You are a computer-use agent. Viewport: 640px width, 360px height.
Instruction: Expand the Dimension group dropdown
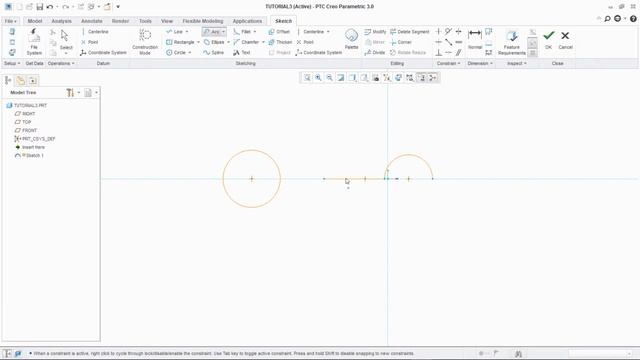click(x=480, y=63)
